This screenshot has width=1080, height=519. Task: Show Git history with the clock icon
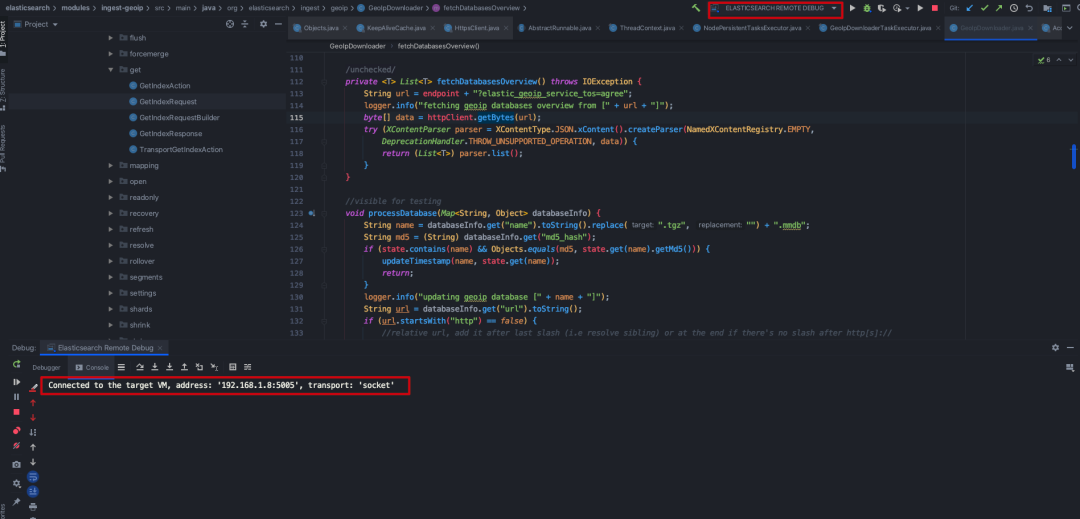pos(1014,8)
